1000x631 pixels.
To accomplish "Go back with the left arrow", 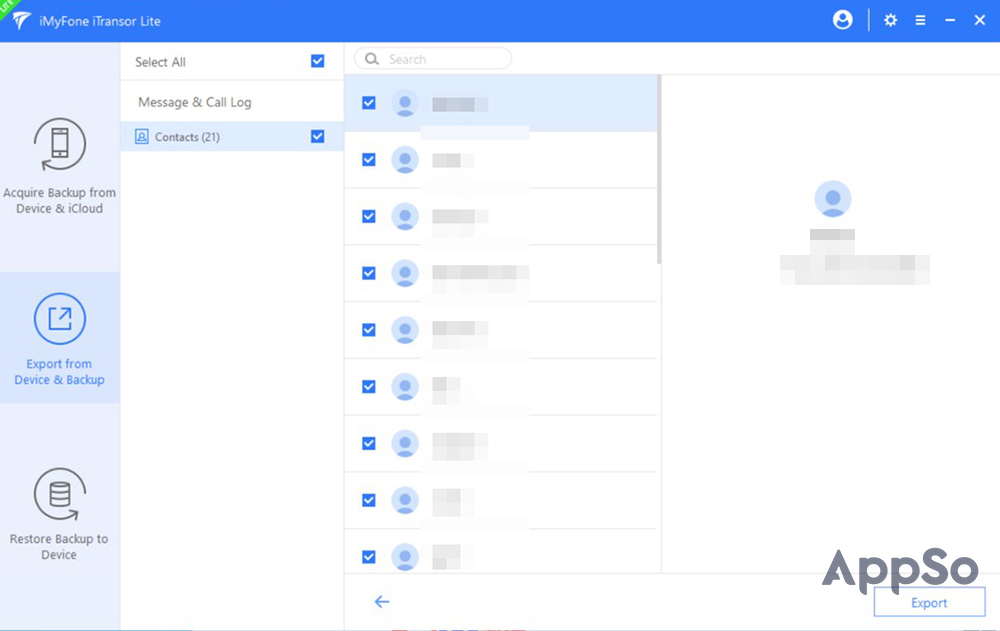I will [381, 602].
